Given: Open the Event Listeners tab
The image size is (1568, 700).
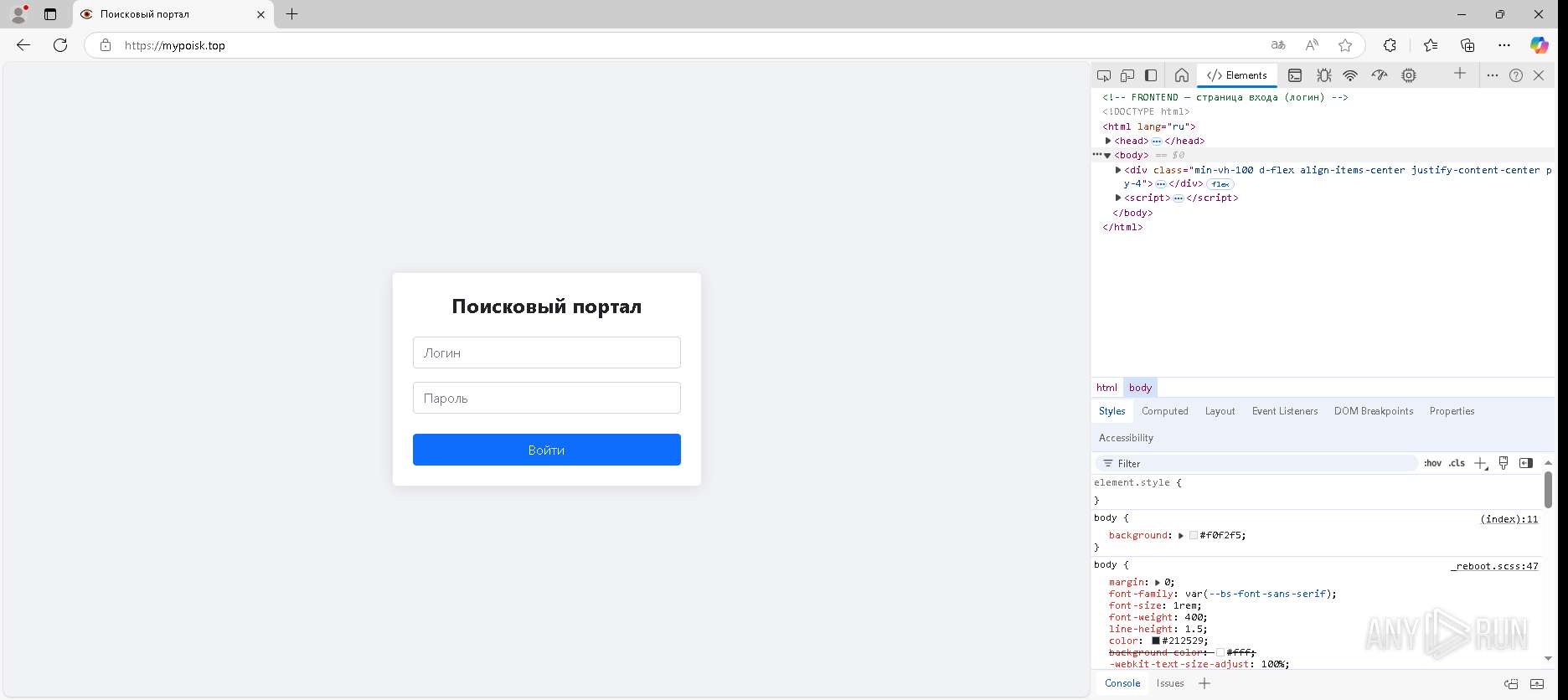Looking at the screenshot, I should (x=1284, y=411).
